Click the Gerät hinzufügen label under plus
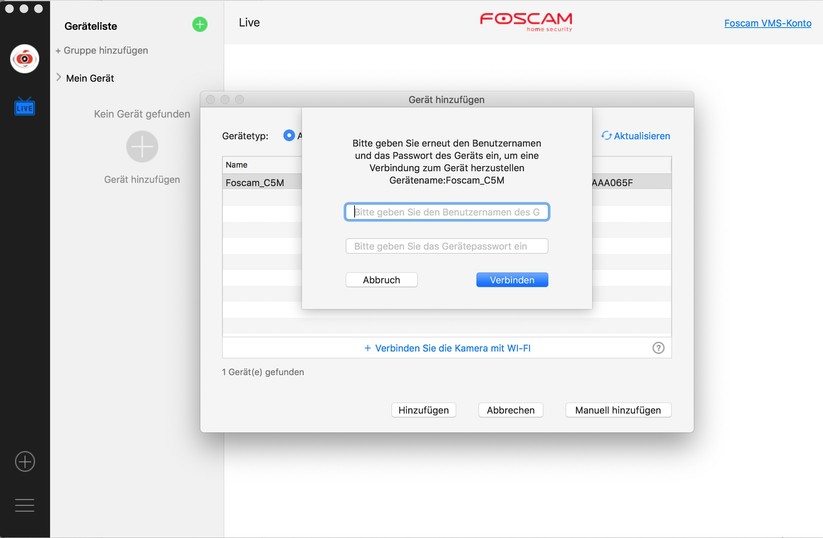Screen dimensions: 823x538 pos(142,180)
